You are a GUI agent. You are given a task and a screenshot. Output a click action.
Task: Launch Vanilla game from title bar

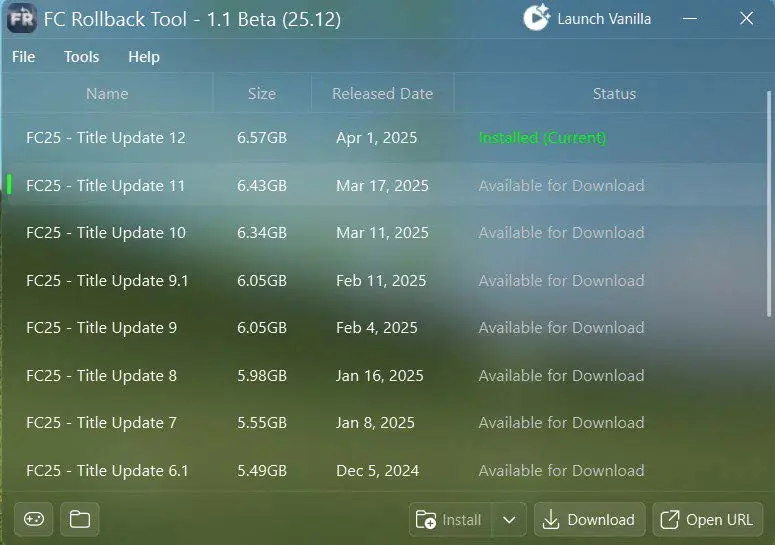click(x=587, y=18)
